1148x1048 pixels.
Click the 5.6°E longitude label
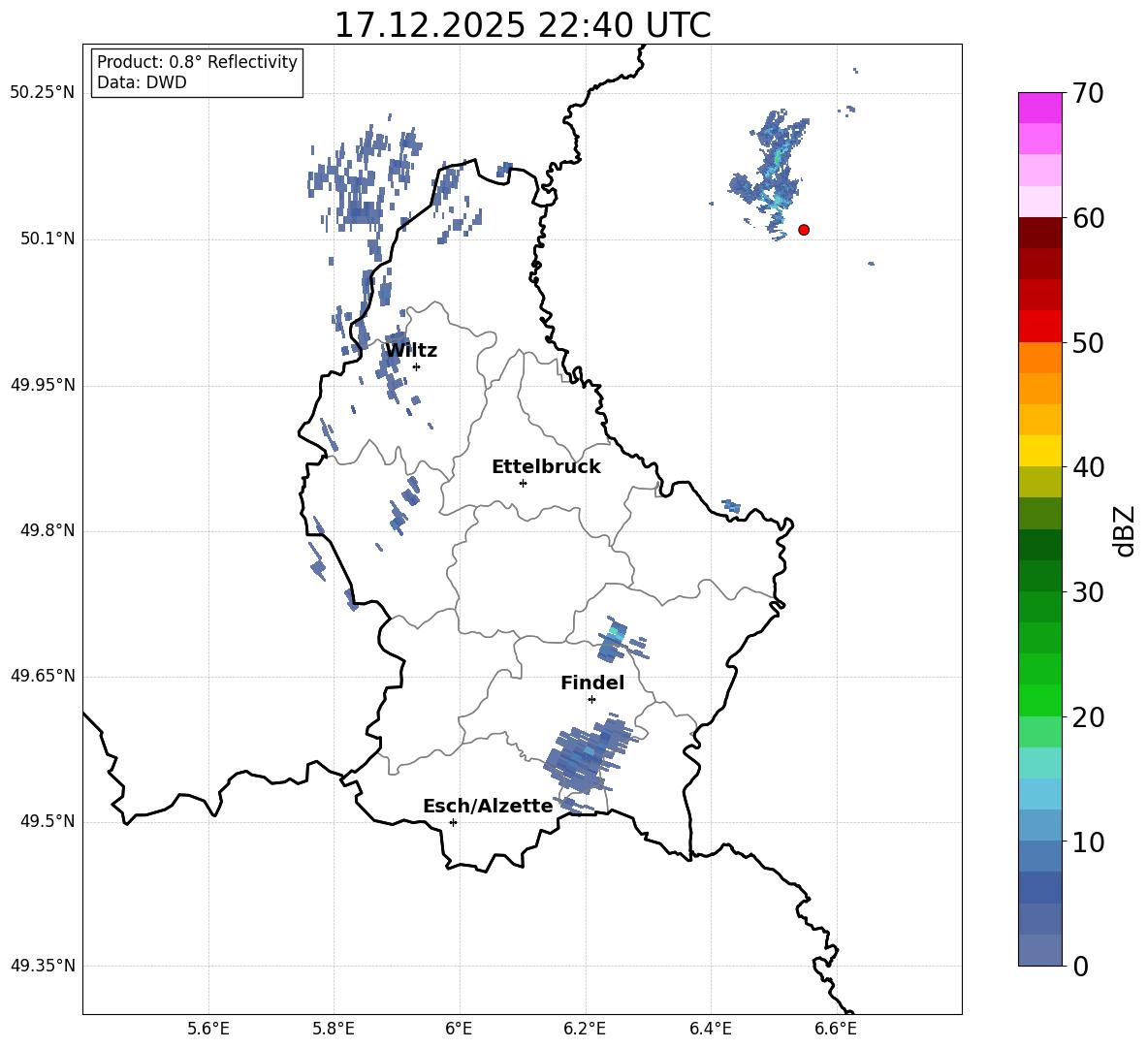pos(208,1029)
